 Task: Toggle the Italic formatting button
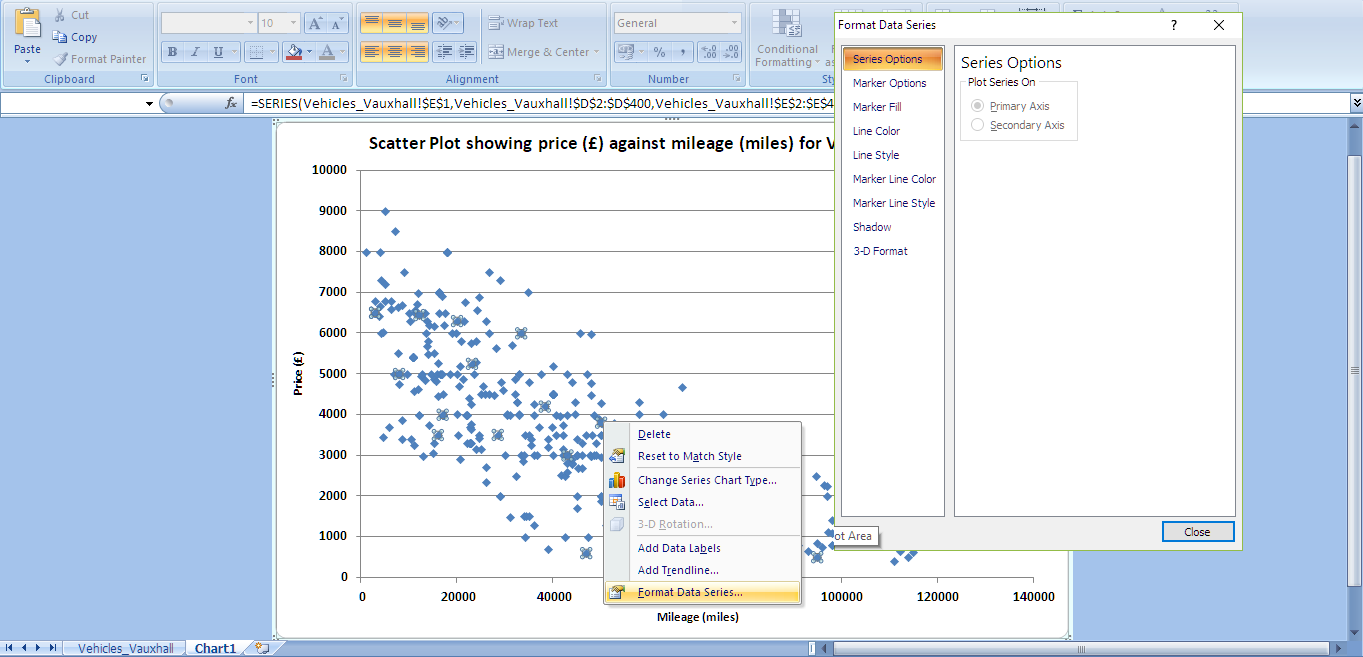pyautogui.click(x=195, y=52)
